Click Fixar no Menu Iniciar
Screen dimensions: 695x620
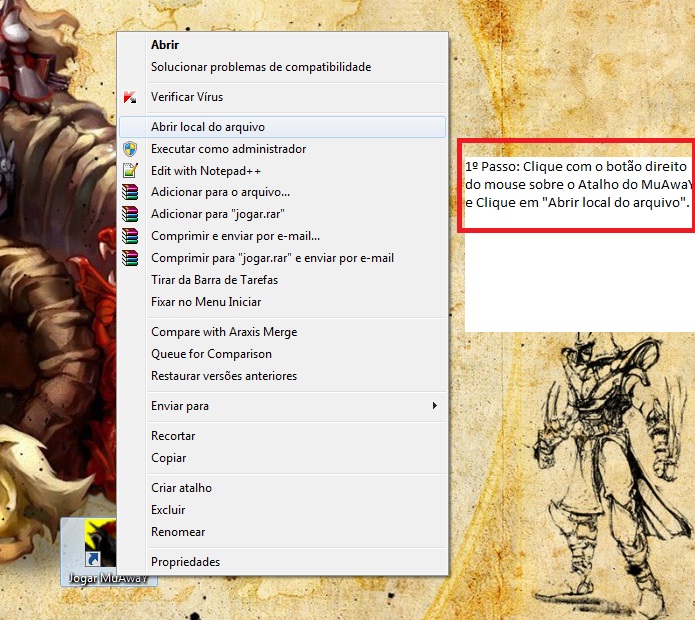[205, 302]
